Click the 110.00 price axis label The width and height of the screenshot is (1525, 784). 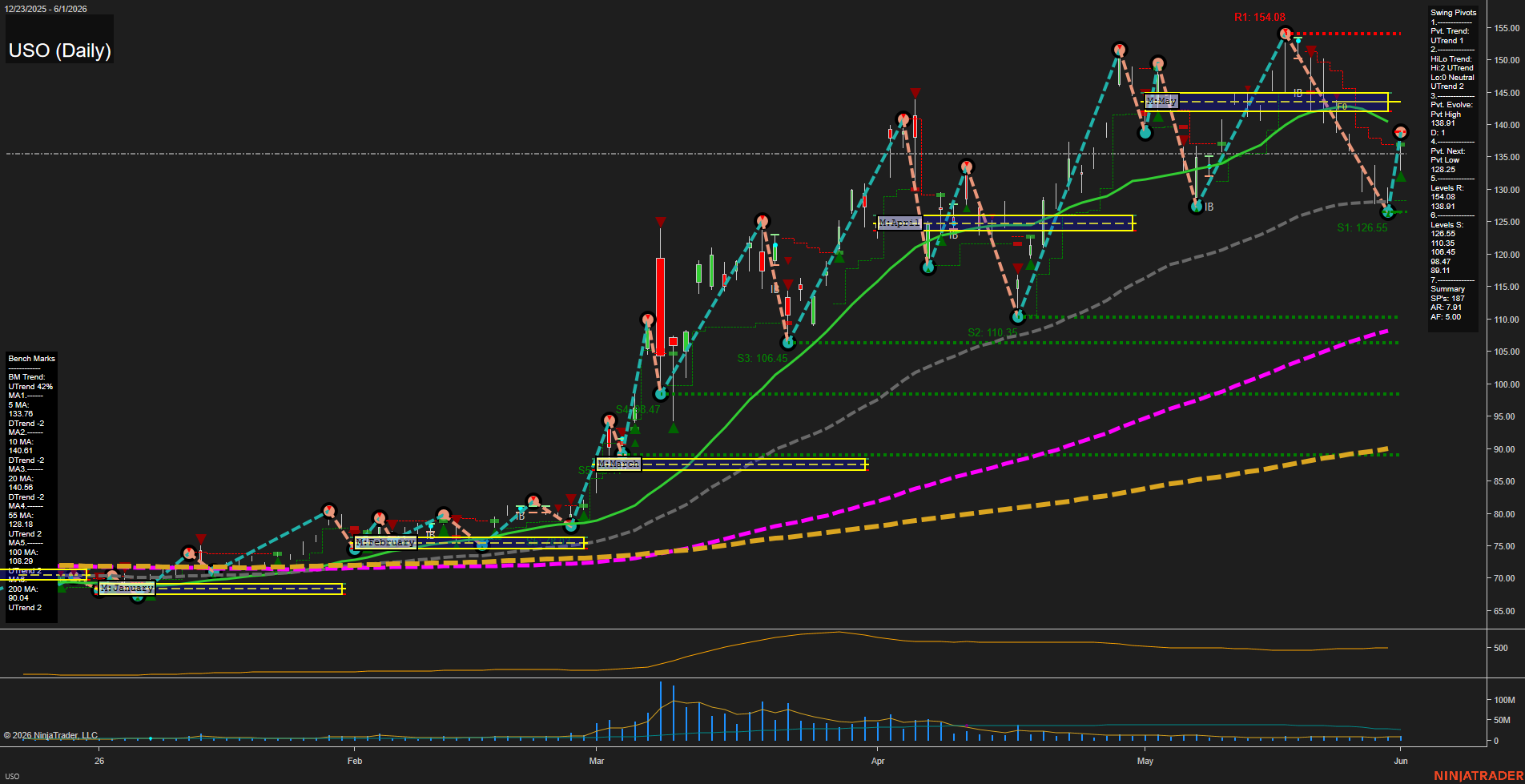pos(1507,320)
